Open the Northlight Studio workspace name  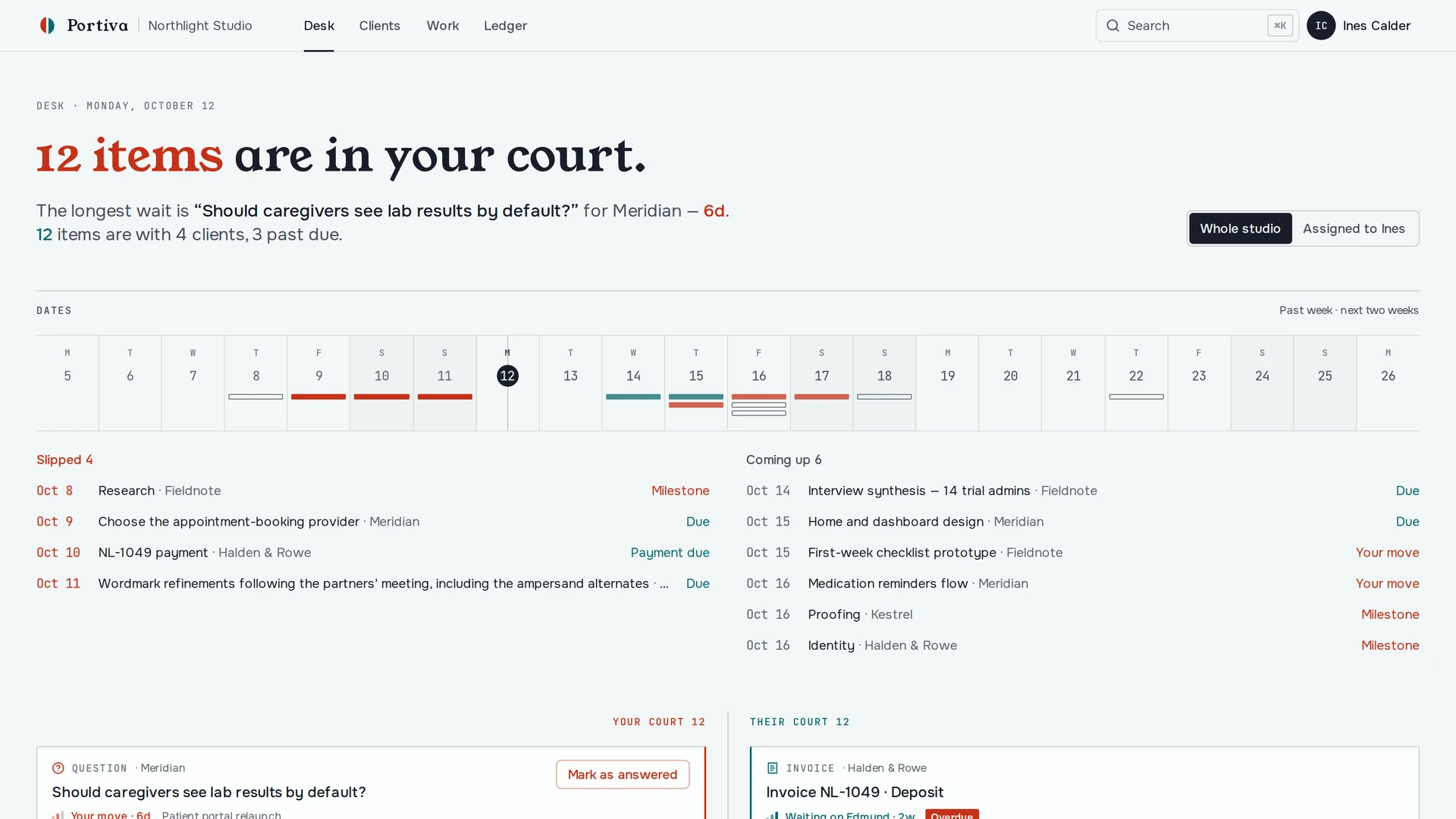pos(200,26)
